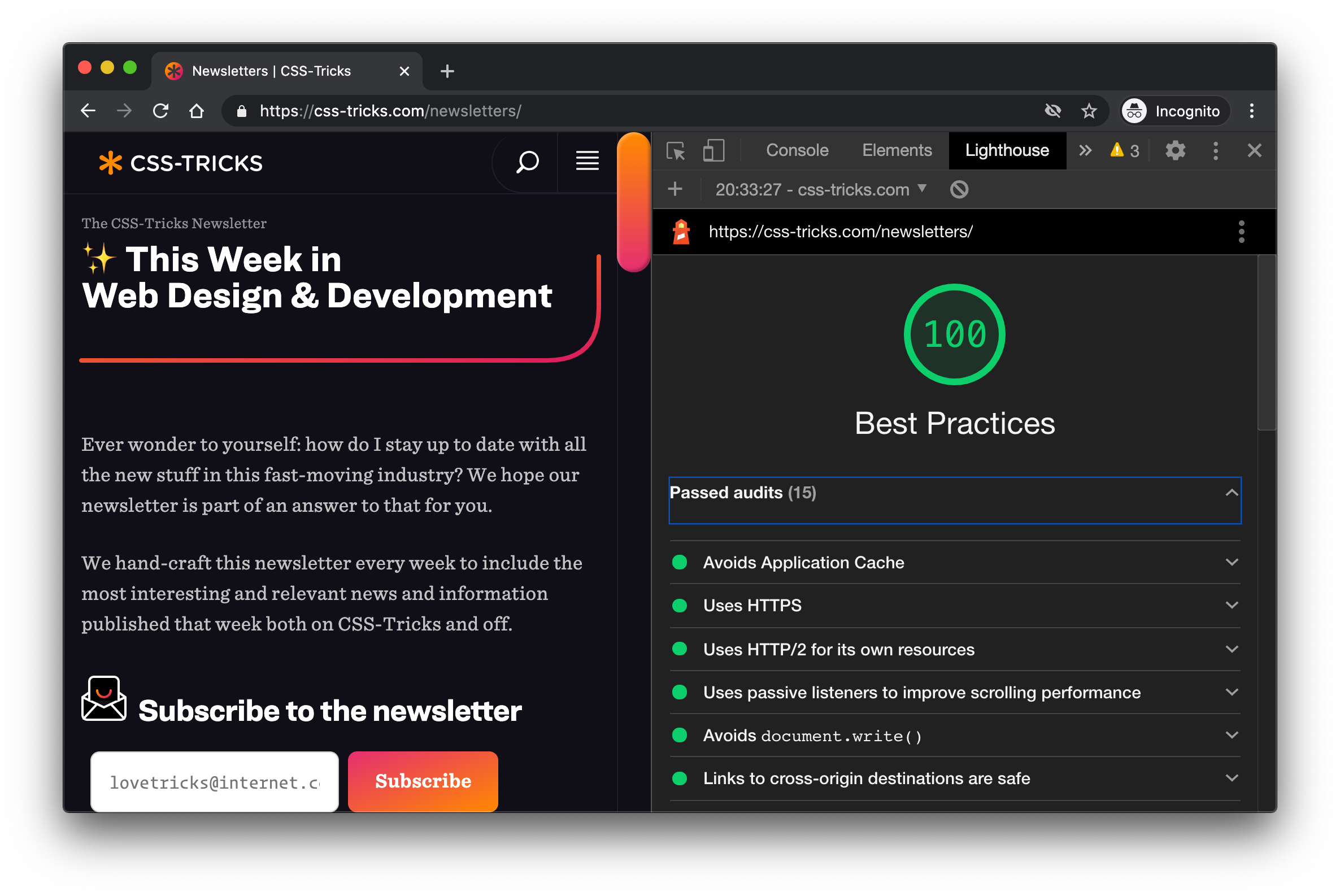
Task: Expand the Avoids document.write() audit
Action: (x=954, y=735)
